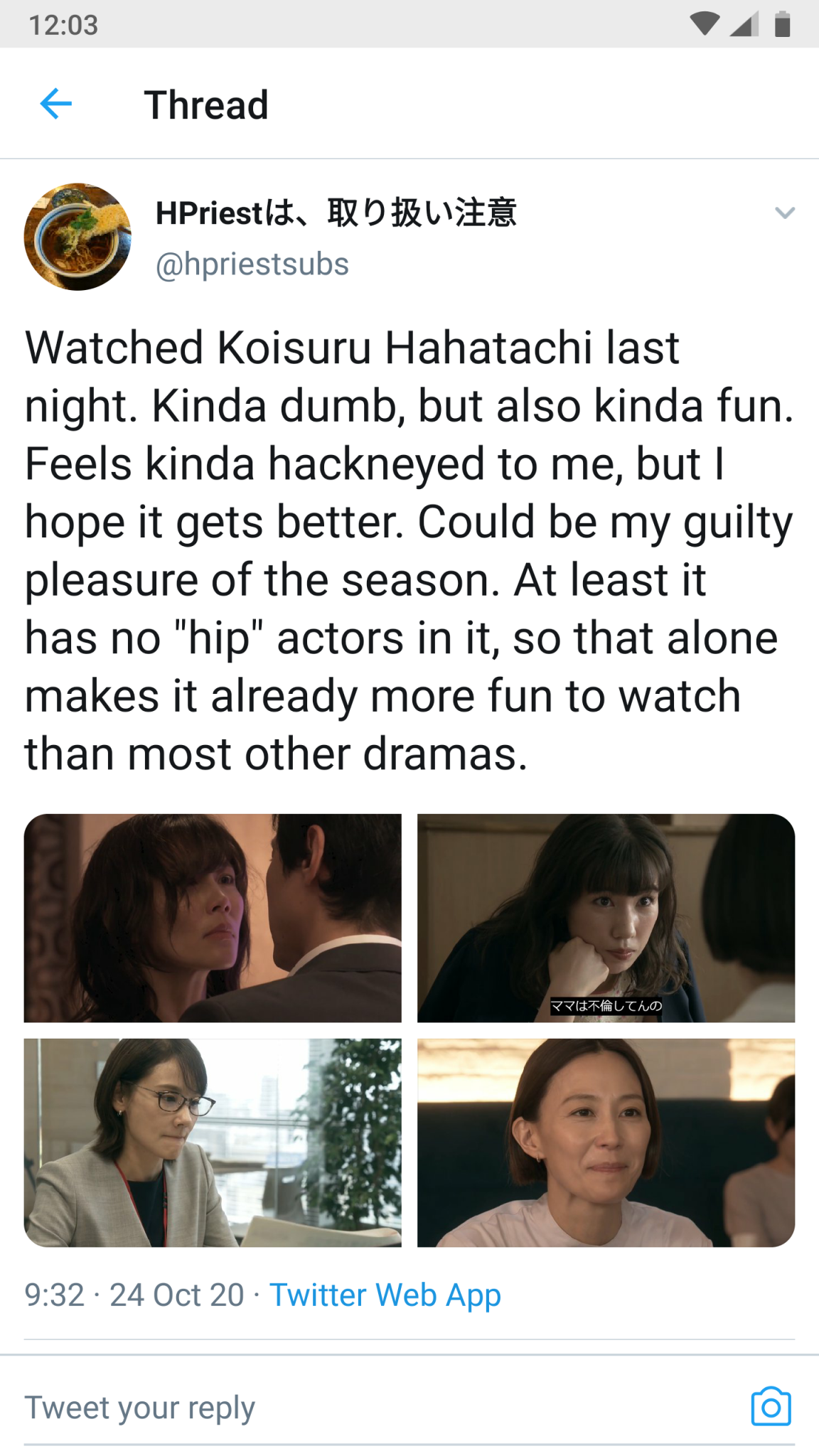
Task: Tap the 9:32 · 24 Oct 20 timestamp
Action: point(134,1295)
